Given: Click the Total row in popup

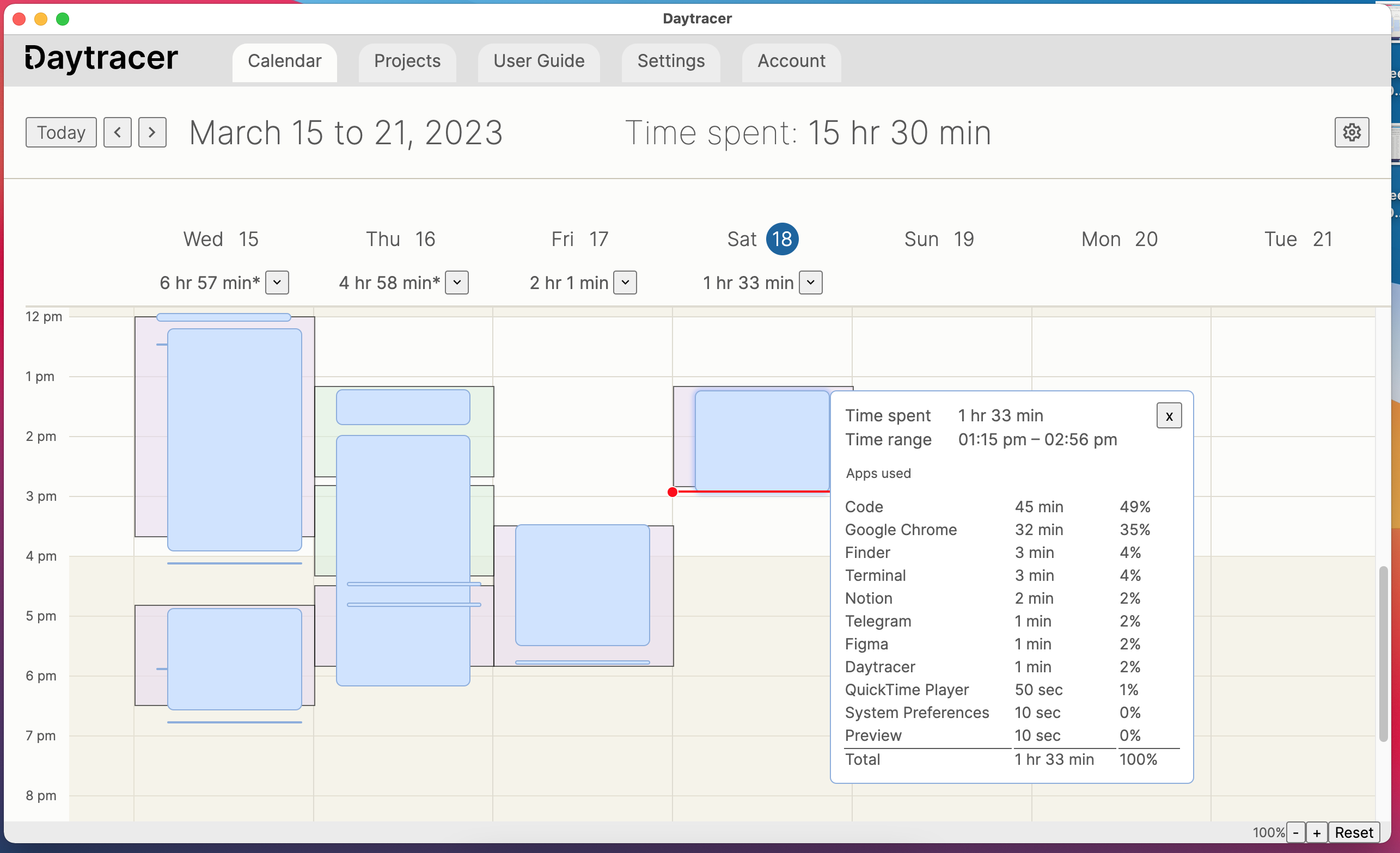Looking at the screenshot, I should (x=1011, y=759).
